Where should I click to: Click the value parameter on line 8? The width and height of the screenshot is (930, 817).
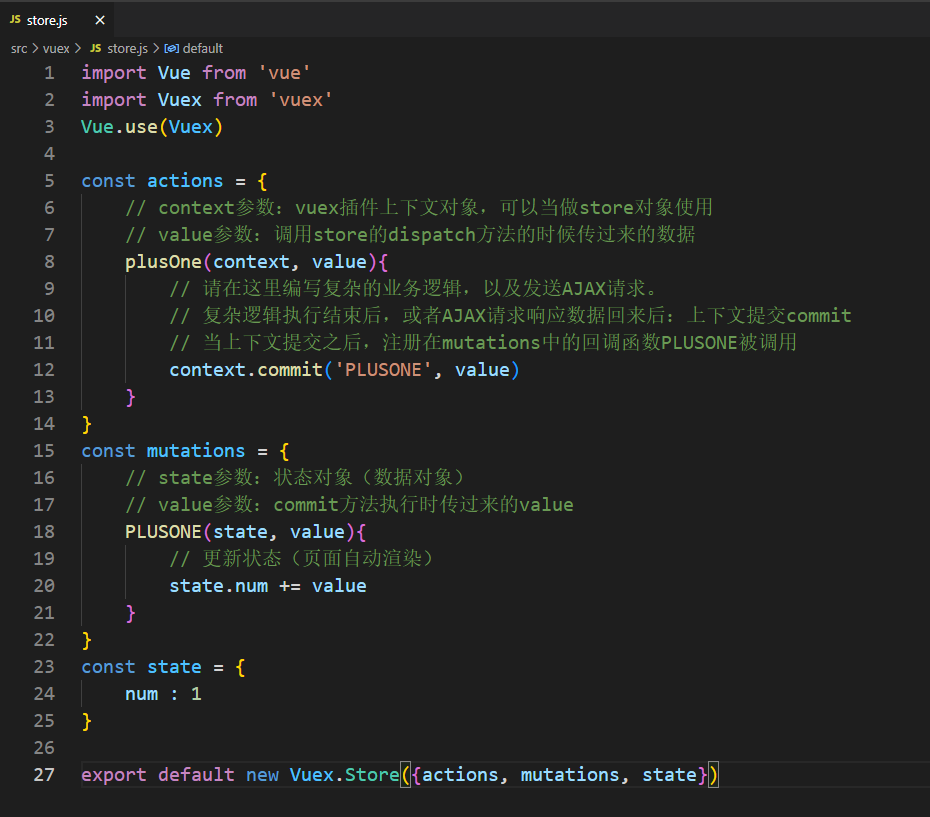339,262
